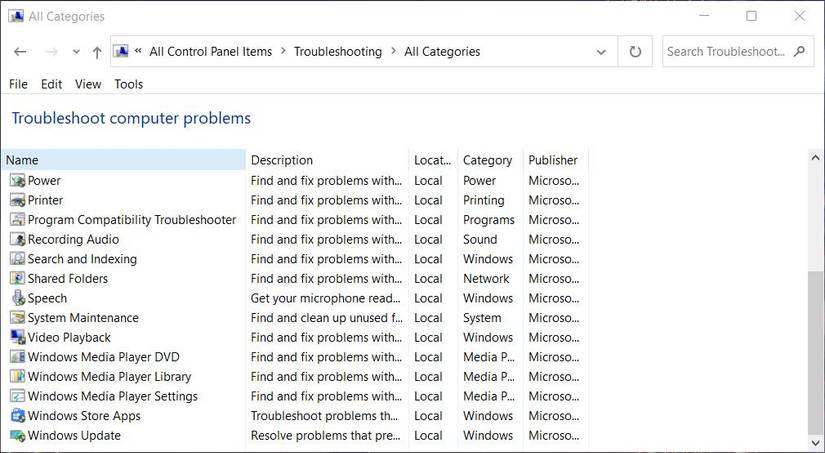The height and width of the screenshot is (453, 825).
Task: Sort by the Name column header
Action: [x=123, y=160]
